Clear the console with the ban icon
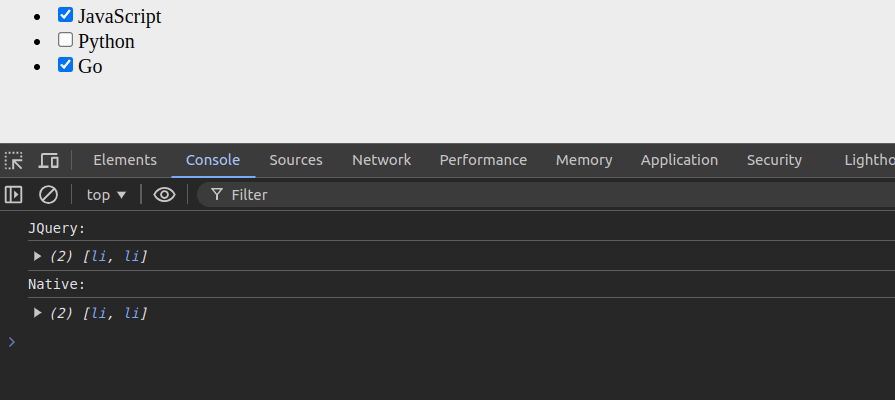 (48, 195)
